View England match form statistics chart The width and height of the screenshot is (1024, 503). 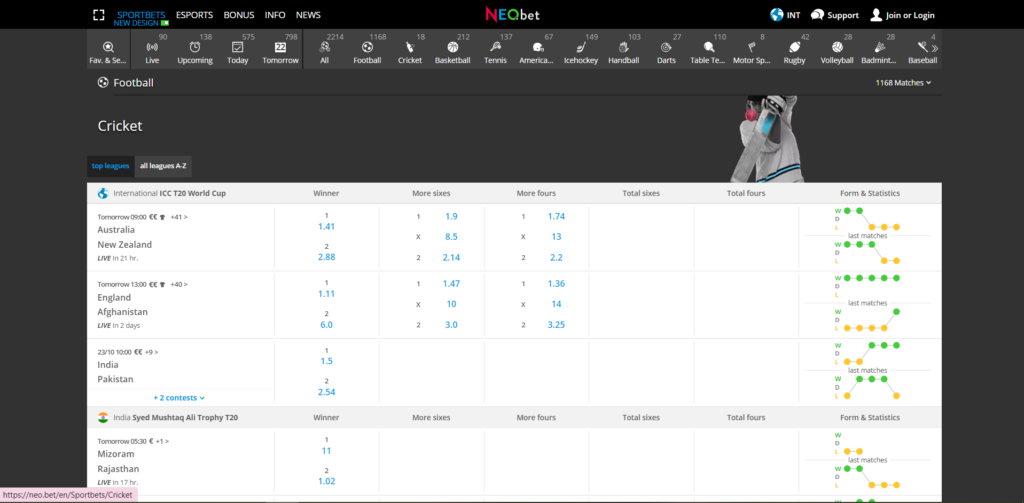[867, 302]
